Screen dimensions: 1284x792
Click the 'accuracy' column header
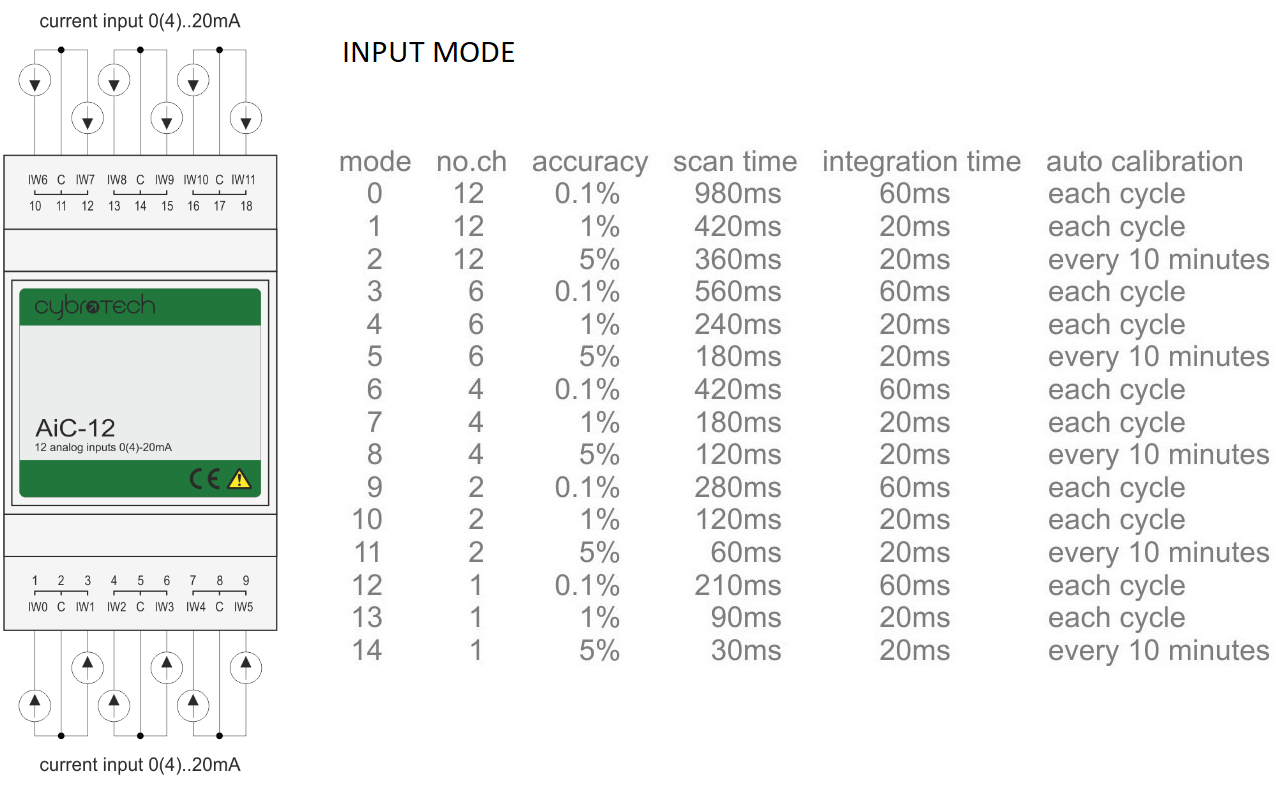point(590,162)
